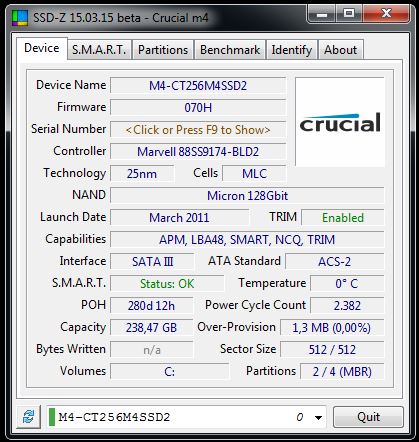The height and width of the screenshot is (442, 419).
Task: Maximize the SSD-Z window
Action: (x=349, y=14)
